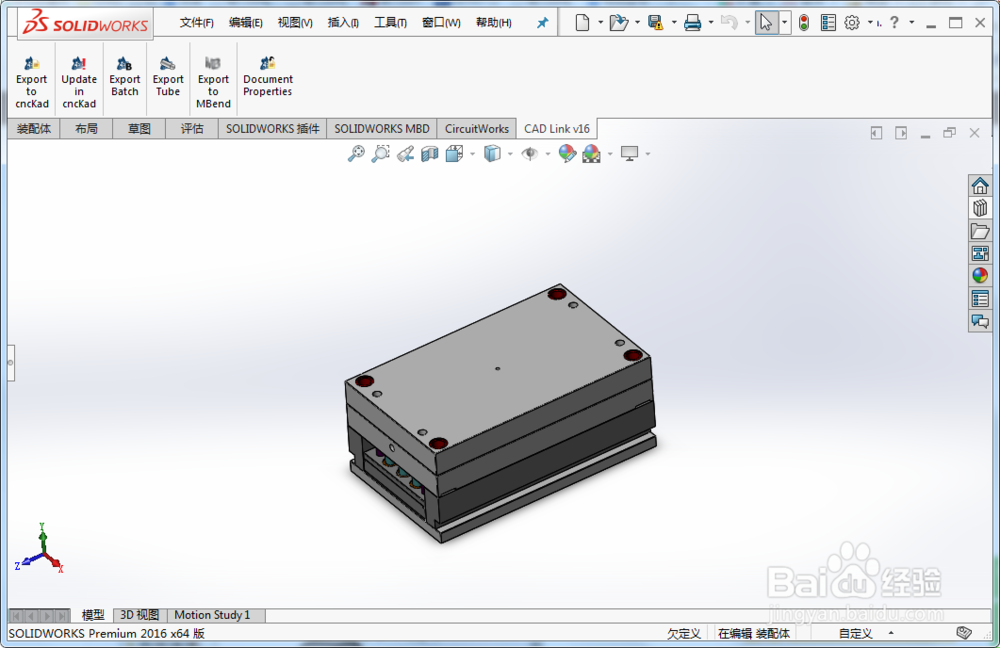Choose Export Tube tool

(168, 76)
